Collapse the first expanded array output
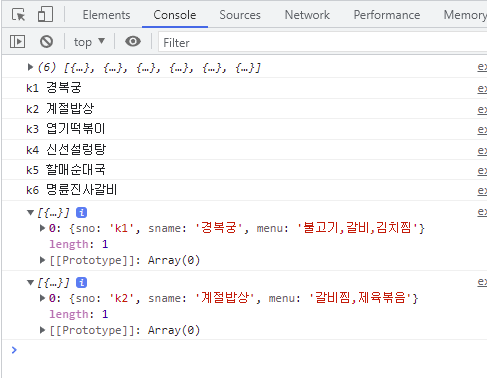The height and width of the screenshot is (378, 487). point(30,212)
